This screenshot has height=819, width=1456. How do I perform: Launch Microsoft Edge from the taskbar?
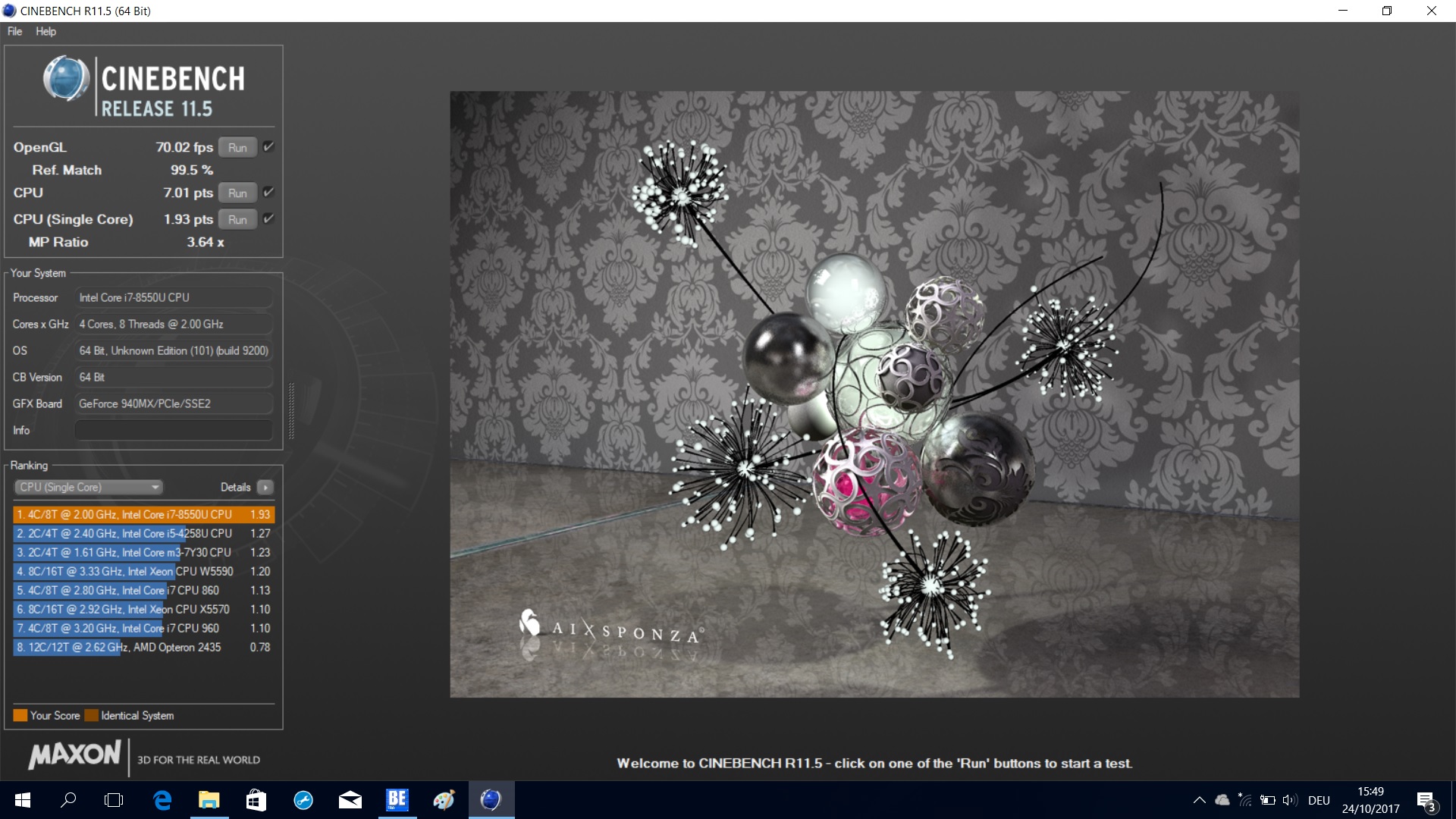pyautogui.click(x=162, y=800)
